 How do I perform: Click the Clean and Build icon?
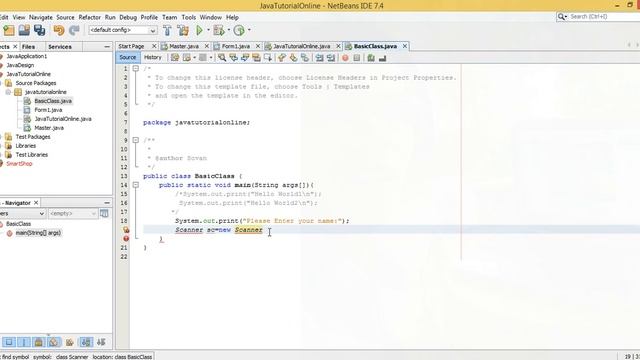(183, 30)
